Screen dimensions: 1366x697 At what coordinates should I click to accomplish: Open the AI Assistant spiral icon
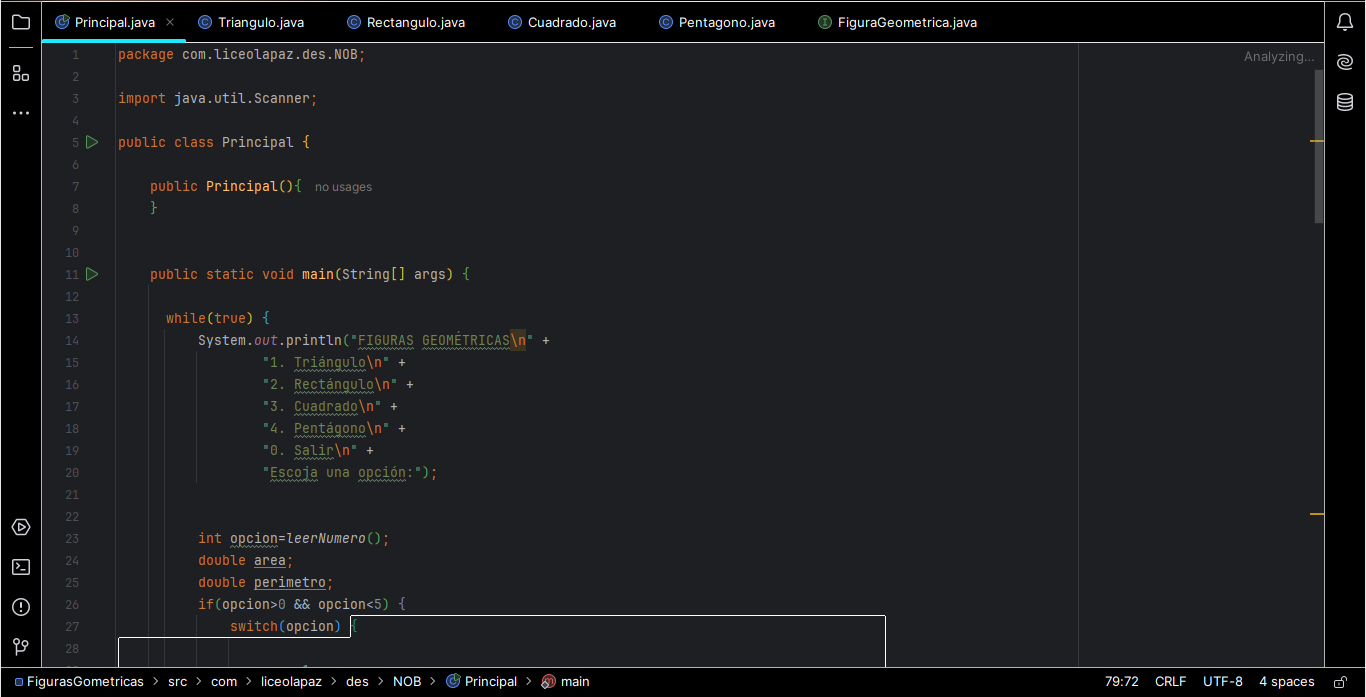point(1345,62)
